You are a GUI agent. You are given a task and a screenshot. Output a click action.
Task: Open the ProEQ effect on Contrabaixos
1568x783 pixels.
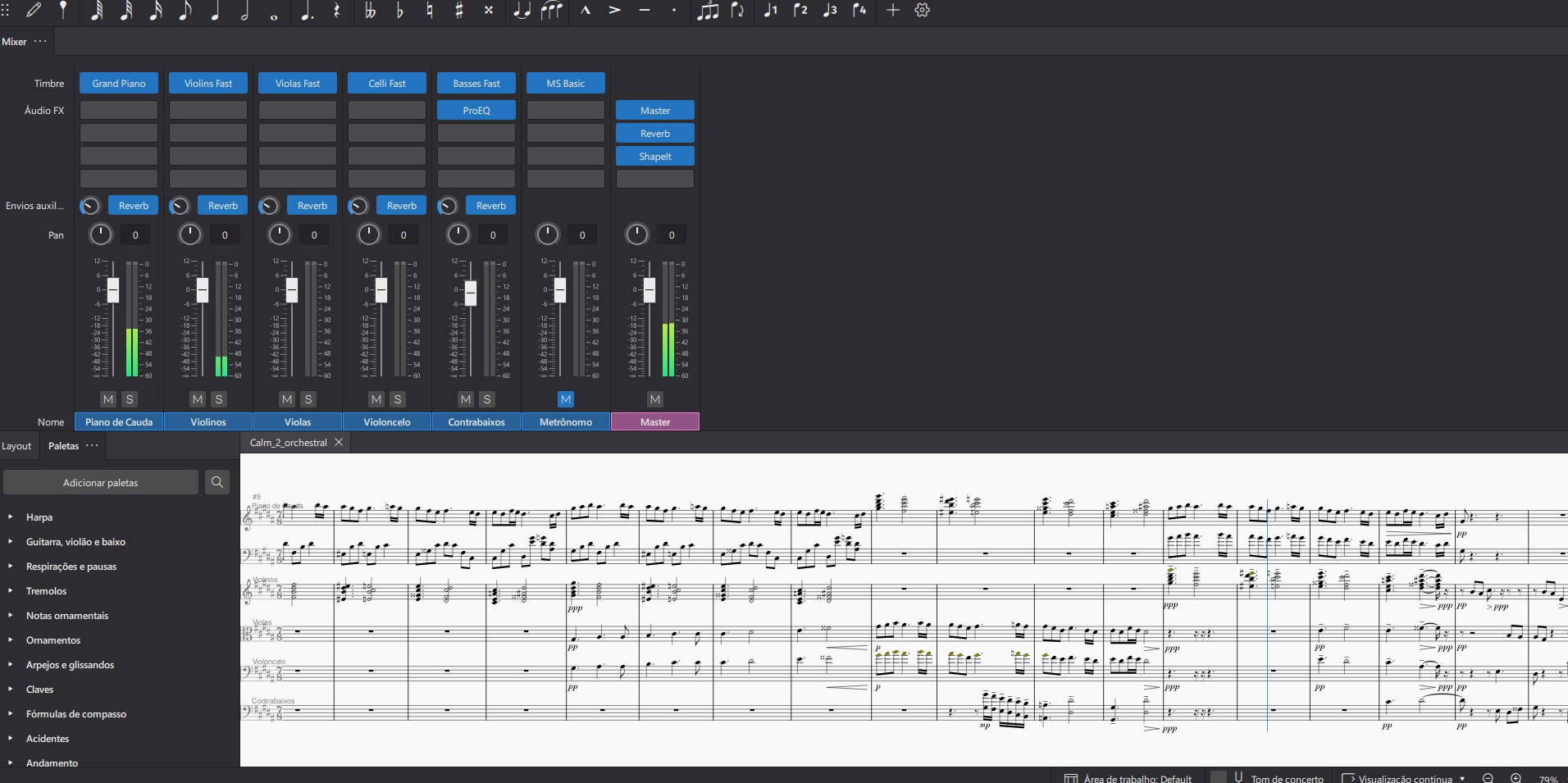tap(476, 111)
